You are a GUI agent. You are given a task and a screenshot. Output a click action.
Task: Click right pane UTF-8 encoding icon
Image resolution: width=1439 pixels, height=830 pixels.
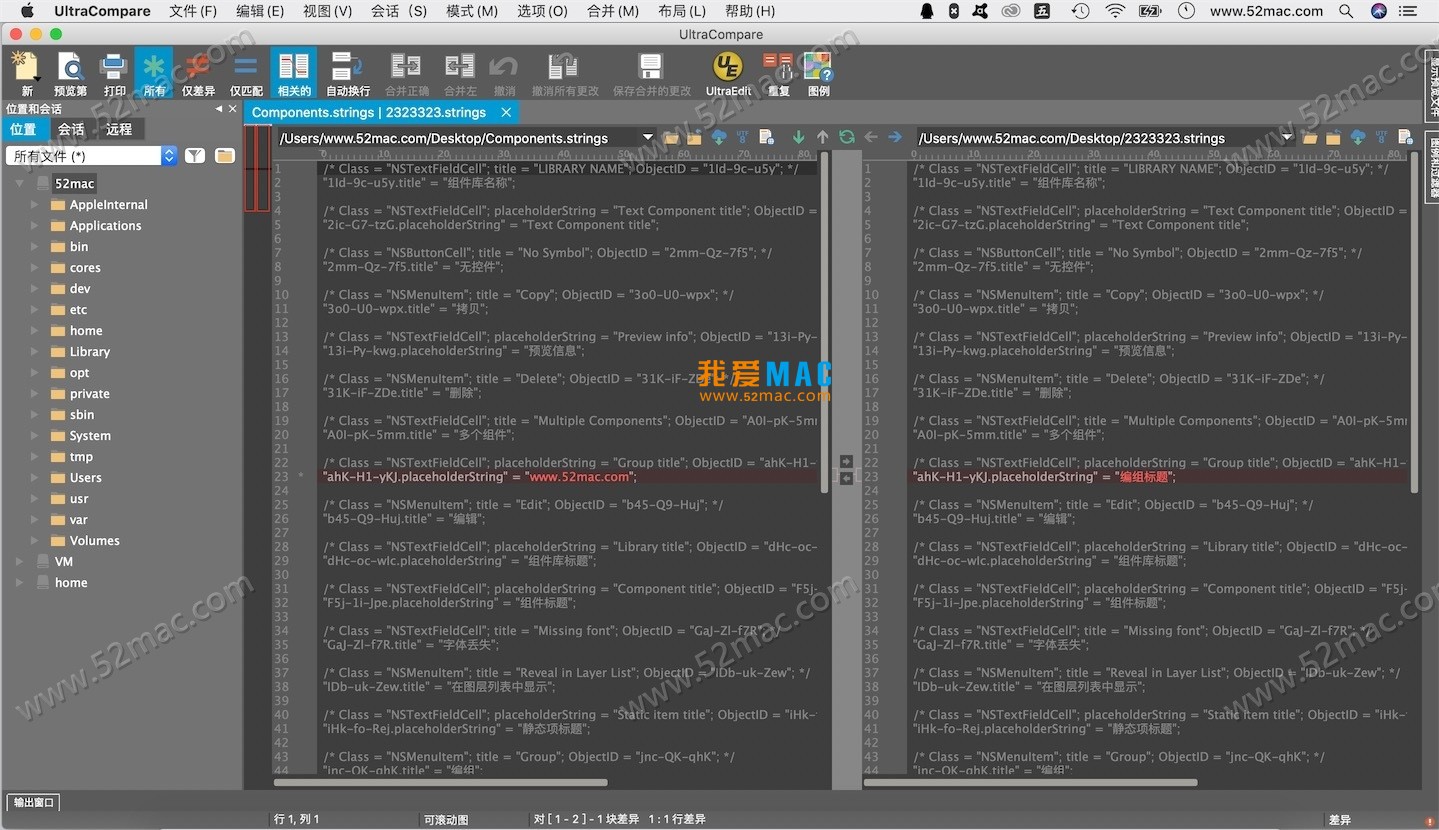1382,138
